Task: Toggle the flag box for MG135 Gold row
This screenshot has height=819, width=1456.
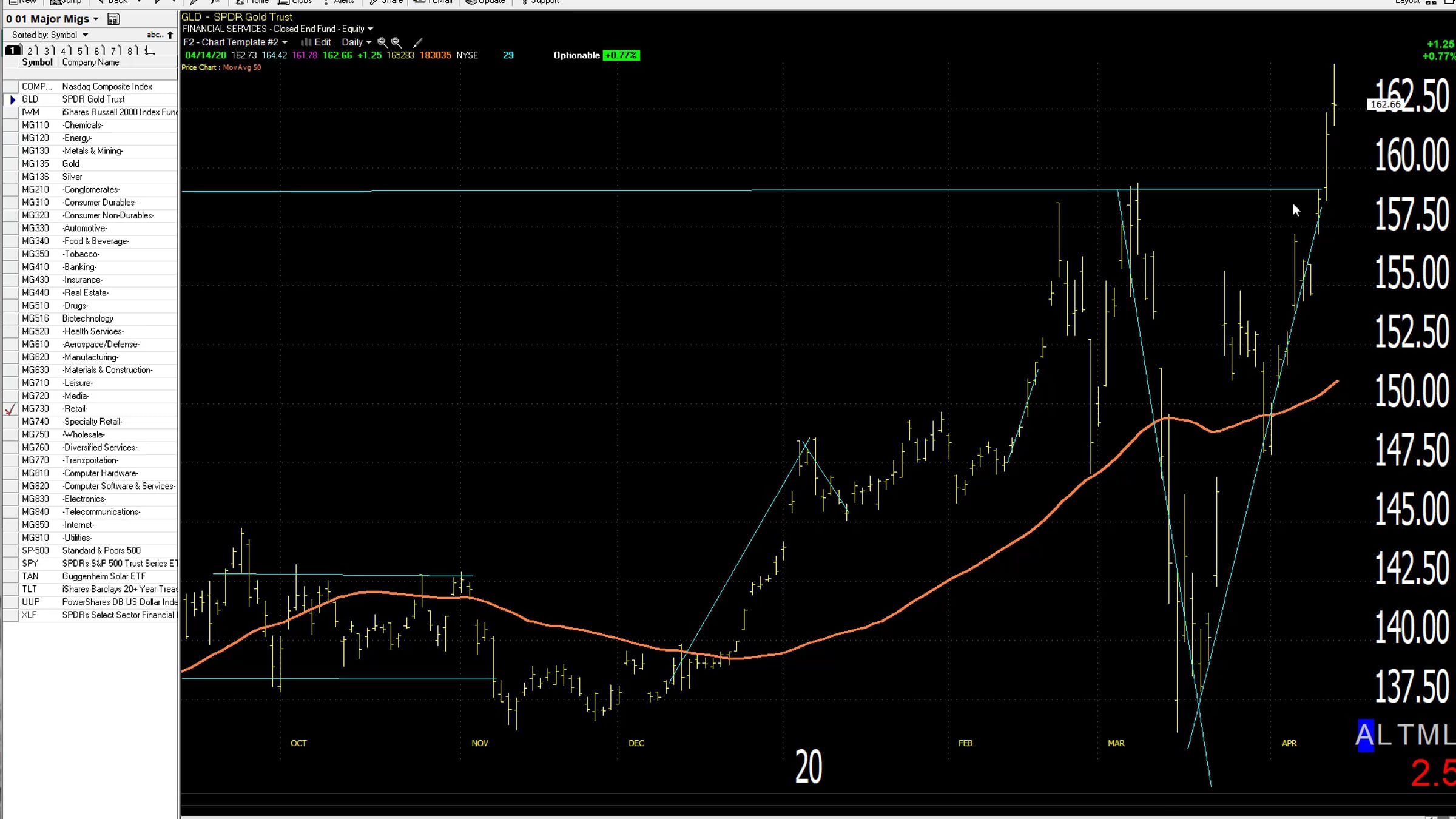Action: 10,164
